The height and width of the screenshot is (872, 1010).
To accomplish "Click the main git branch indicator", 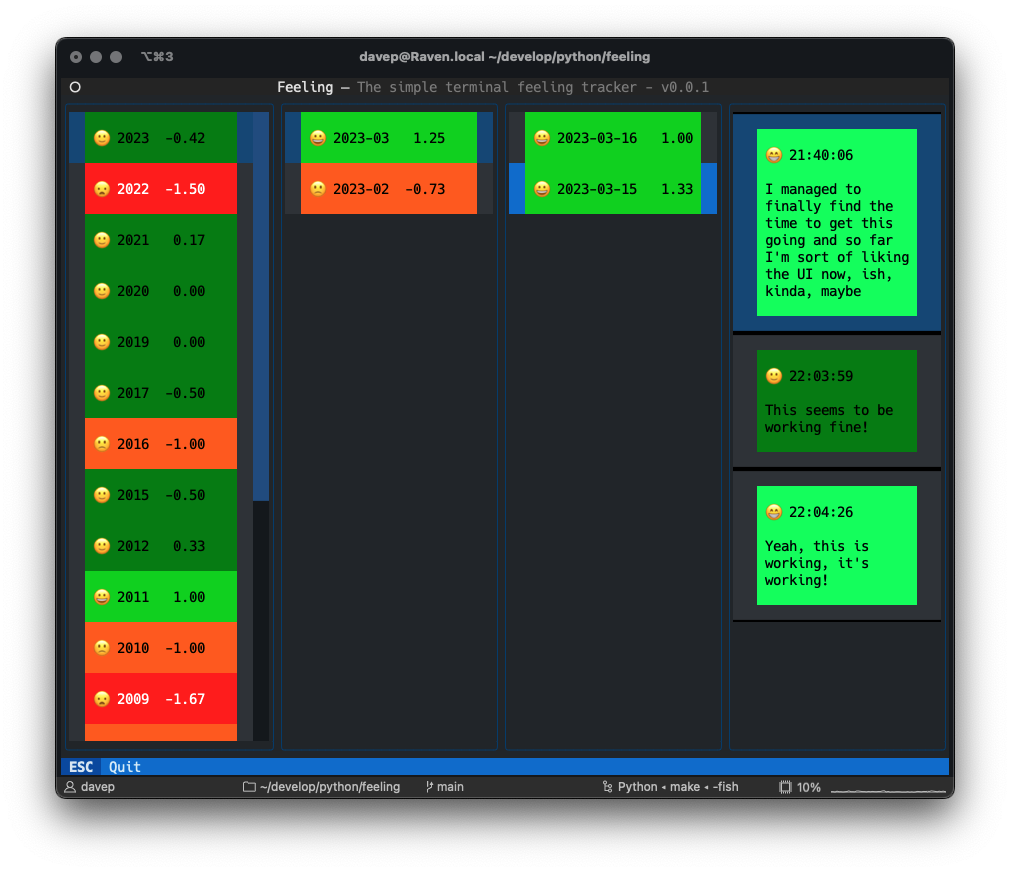I will coord(445,787).
